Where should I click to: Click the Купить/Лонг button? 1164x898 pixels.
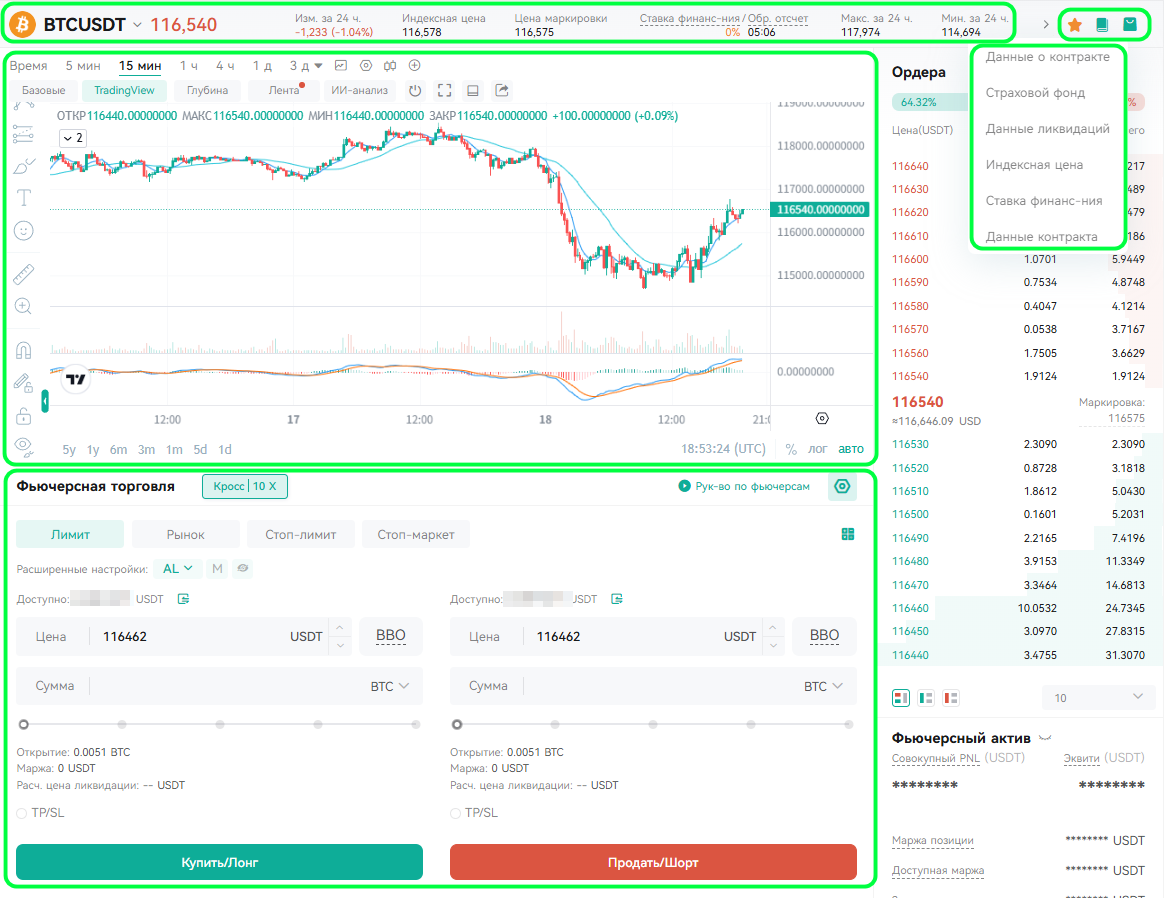click(x=219, y=862)
